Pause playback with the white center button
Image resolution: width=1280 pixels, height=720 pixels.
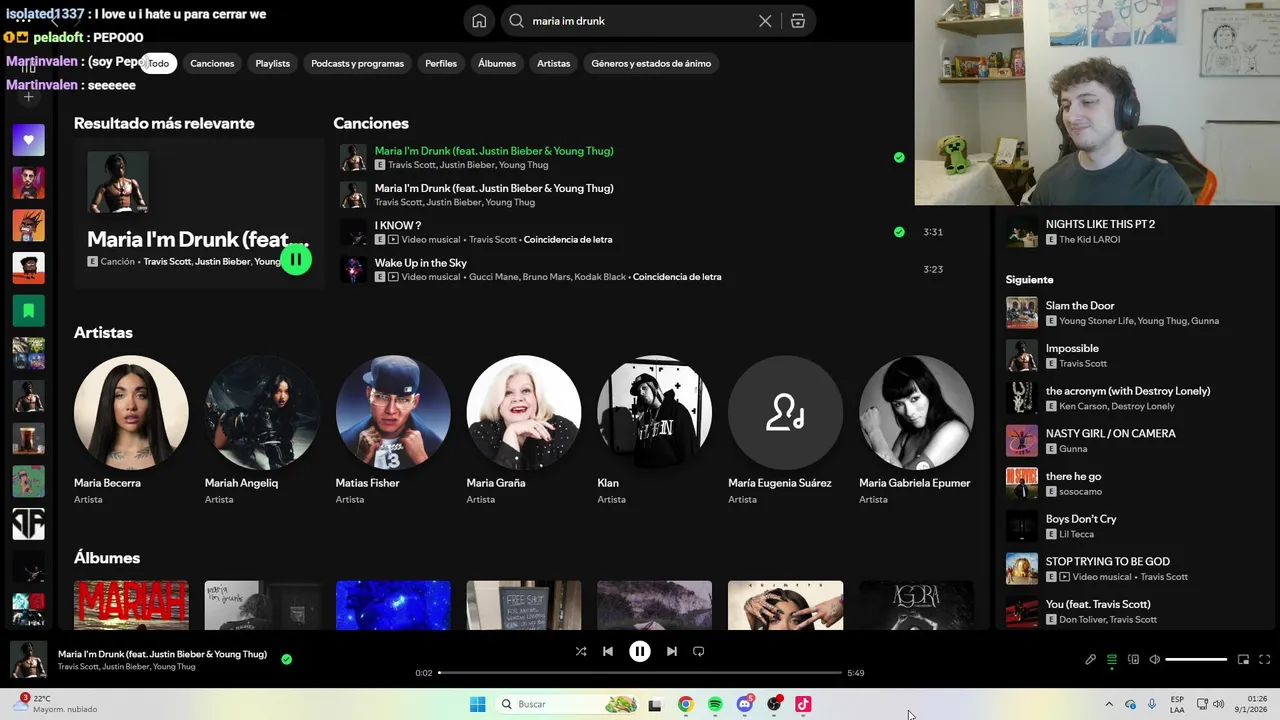(640, 651)
